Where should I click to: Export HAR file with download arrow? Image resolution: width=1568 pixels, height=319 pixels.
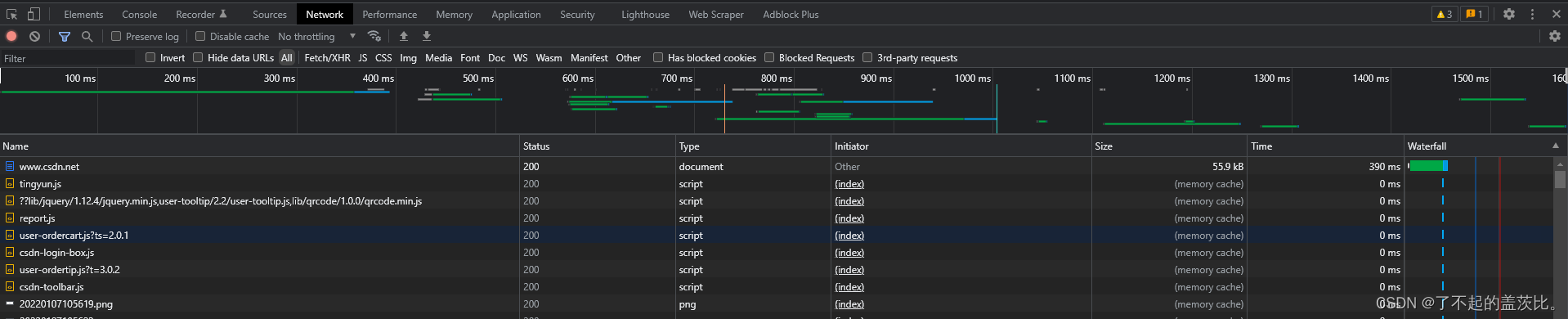click(x=427, y=36)
